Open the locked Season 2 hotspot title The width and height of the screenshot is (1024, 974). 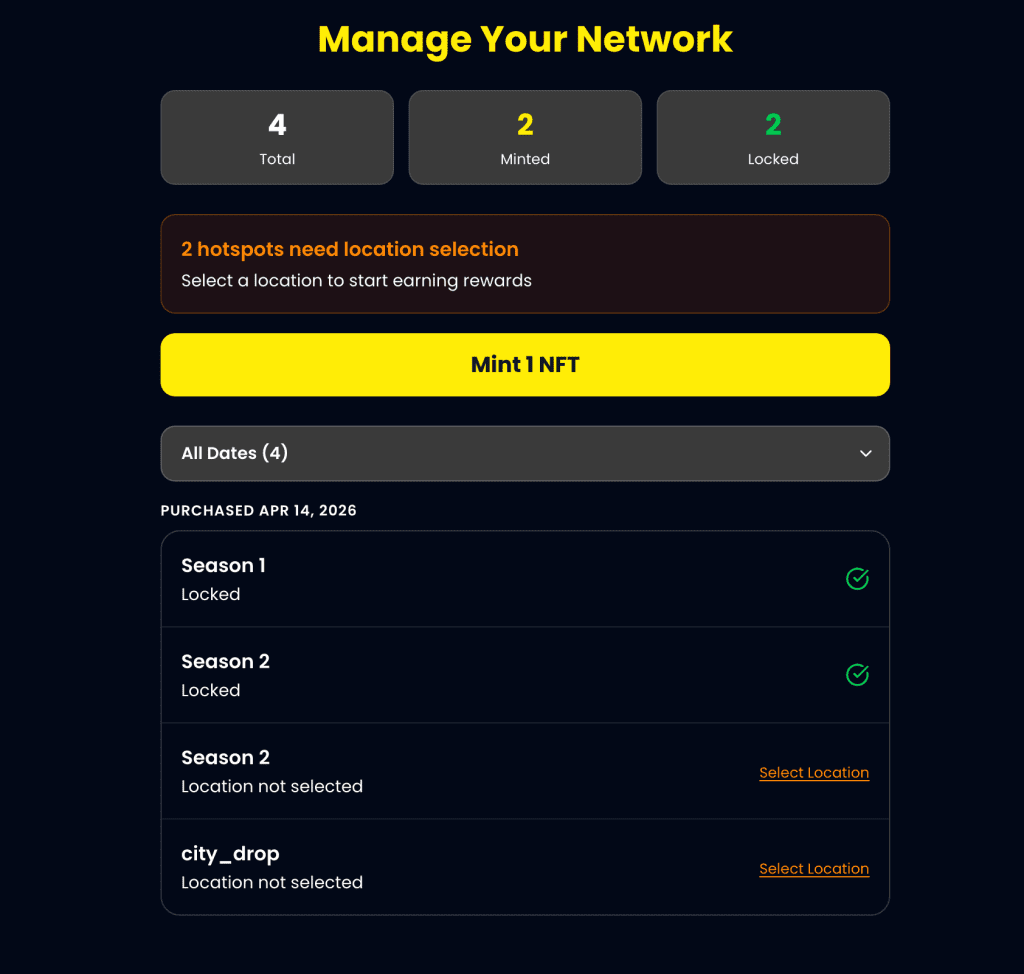point(225,662)
